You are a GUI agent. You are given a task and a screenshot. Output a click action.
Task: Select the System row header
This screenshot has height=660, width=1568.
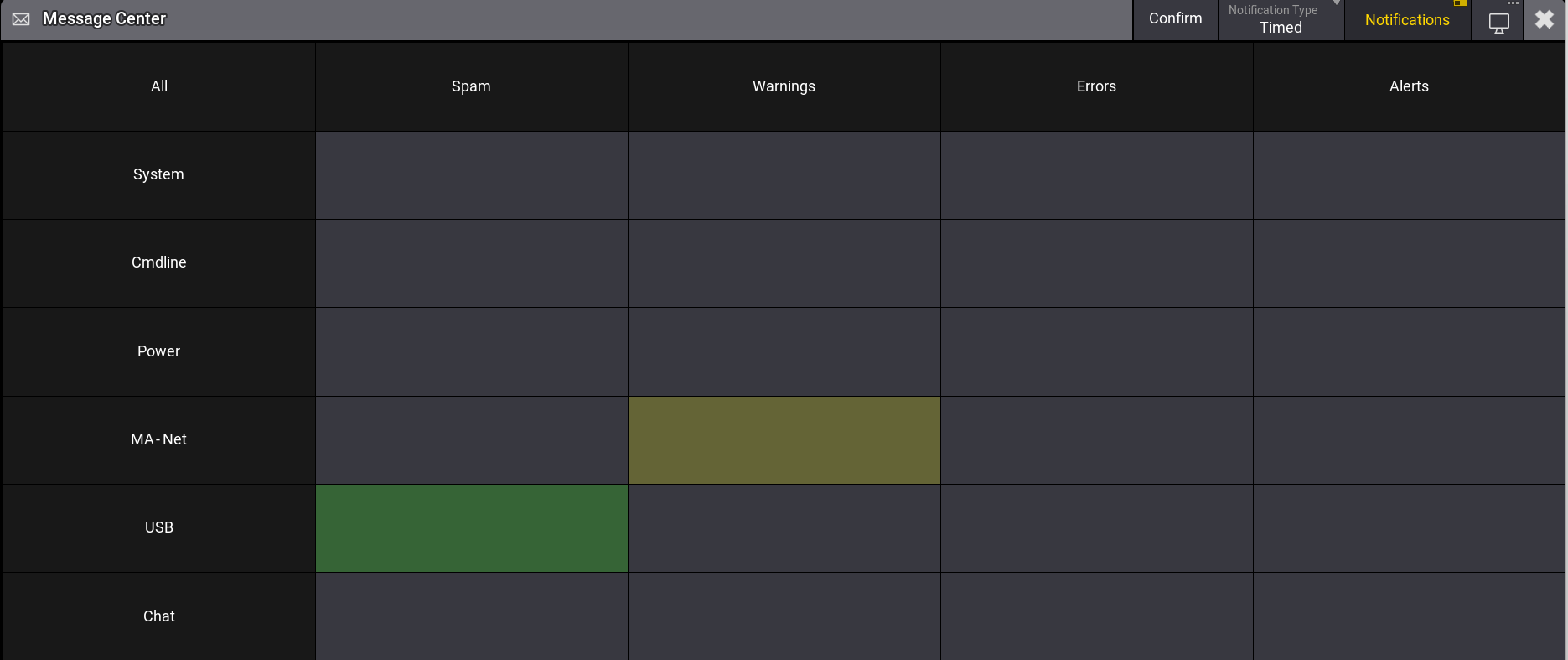[159, 174]
